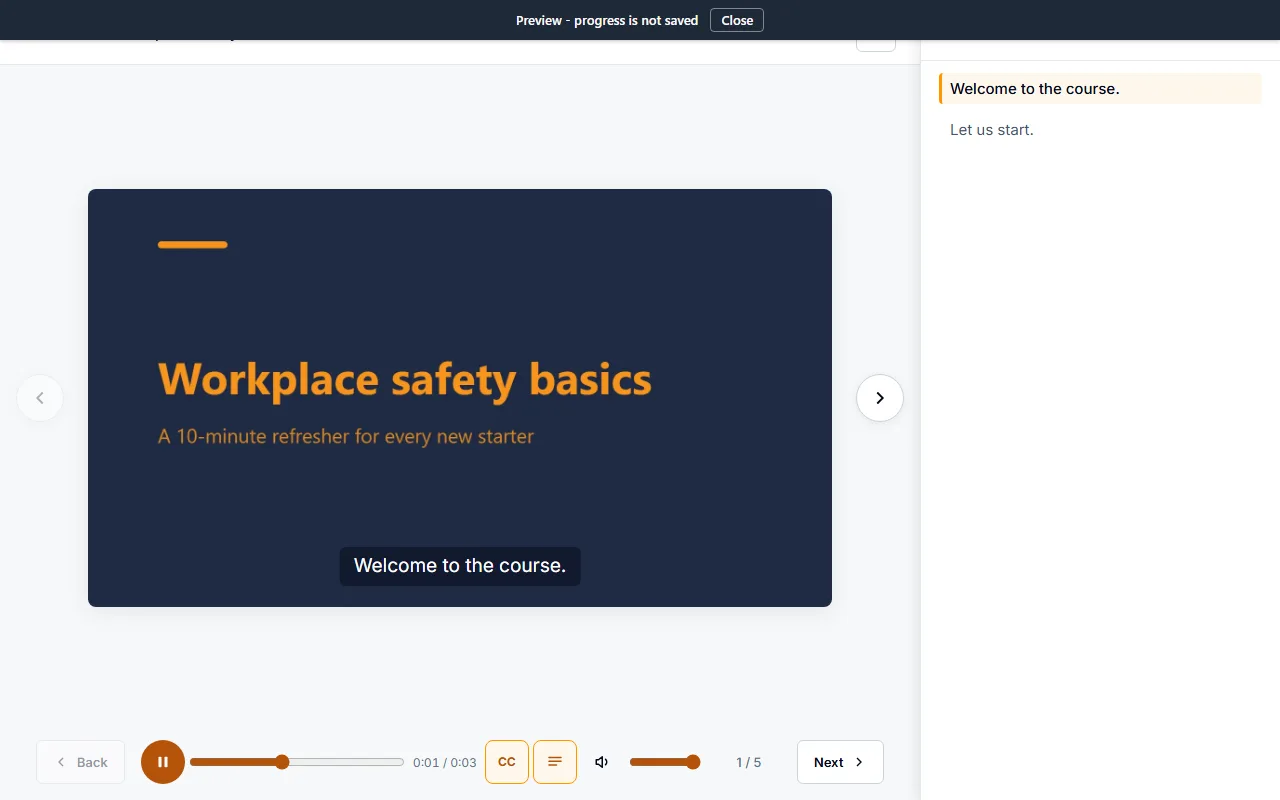Mute the audio with the speaker icon
The height and width of the screenshot is (800, 1280).
tap(602, 762)
